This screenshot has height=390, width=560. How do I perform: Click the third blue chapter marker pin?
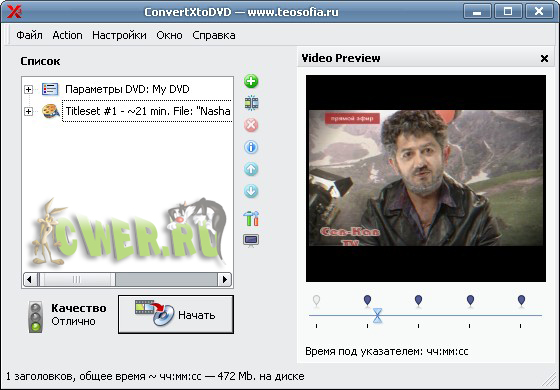coord(470,300)
